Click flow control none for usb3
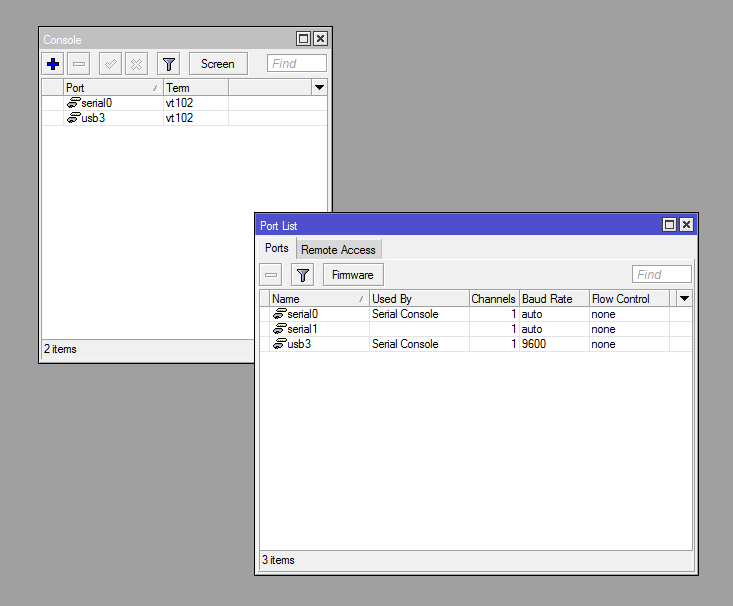Image resolution: width=733 pixels, height=606 pixels. [604, 344]
